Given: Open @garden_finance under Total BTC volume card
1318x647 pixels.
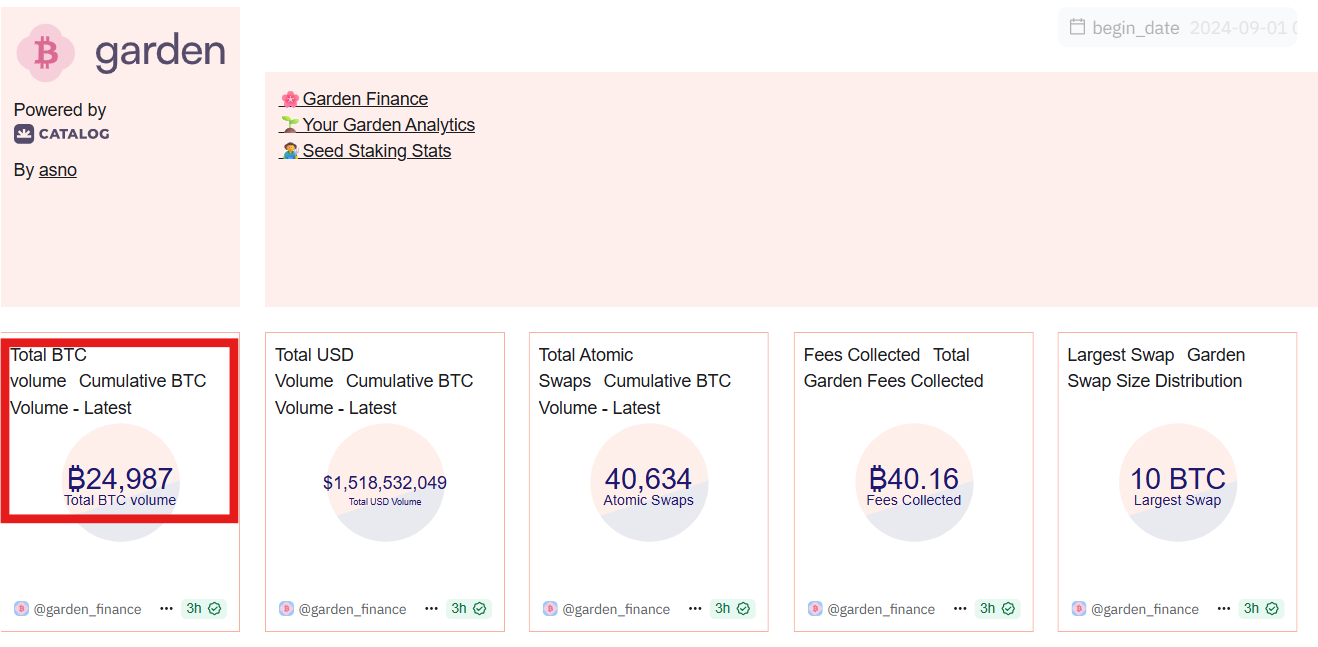Looking at the screenshot, I should 88,609.
